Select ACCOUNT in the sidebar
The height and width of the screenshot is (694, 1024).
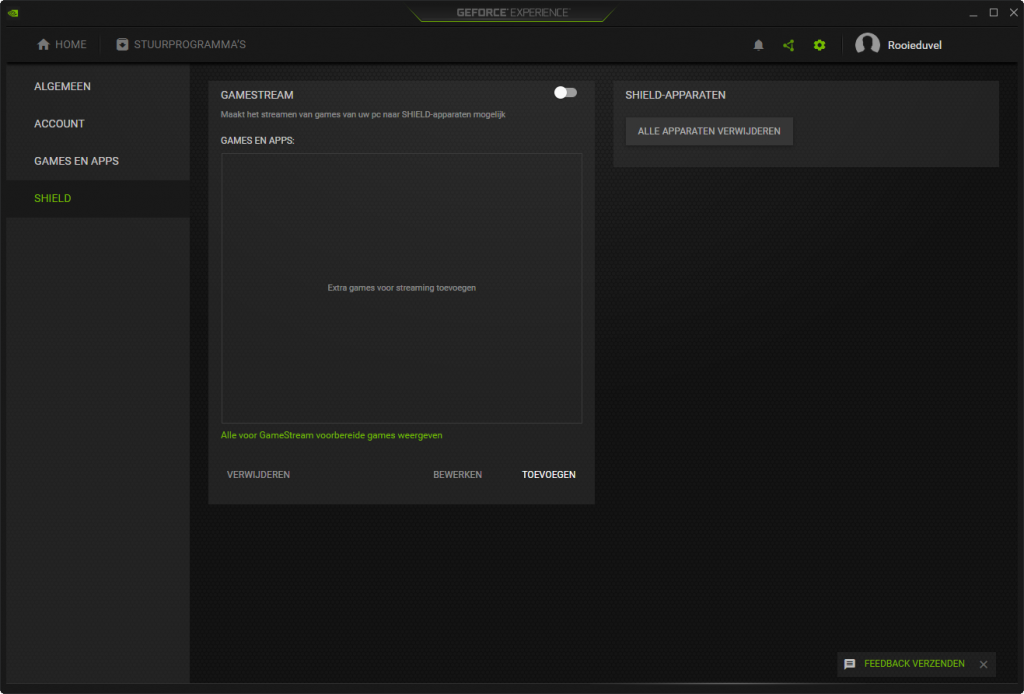coord(98,123)
